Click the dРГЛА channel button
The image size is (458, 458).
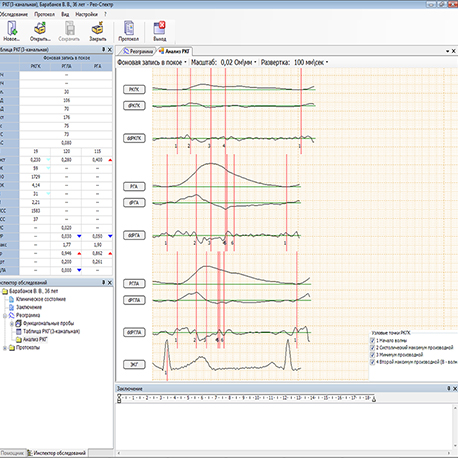click(x=134, y=300)
